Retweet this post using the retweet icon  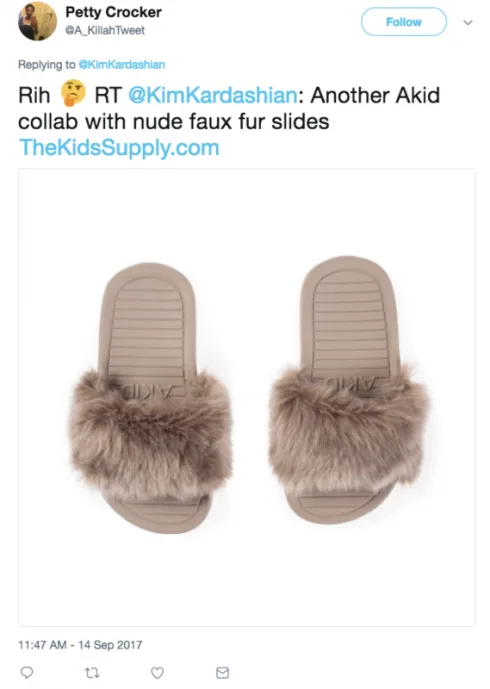(92, 672)
